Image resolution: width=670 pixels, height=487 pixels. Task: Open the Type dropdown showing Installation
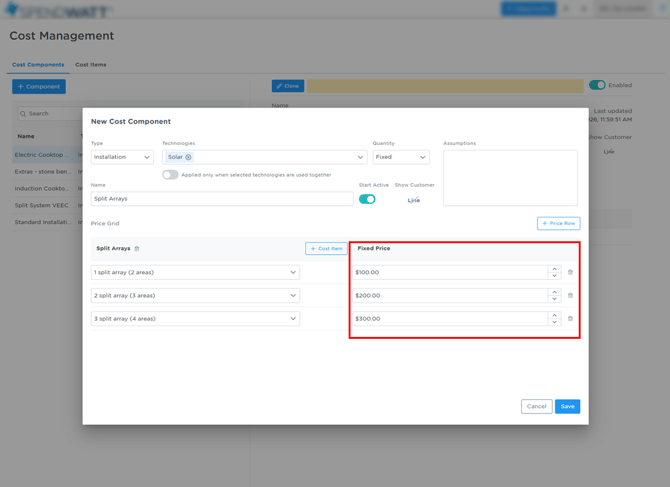(x=122, y=157)
